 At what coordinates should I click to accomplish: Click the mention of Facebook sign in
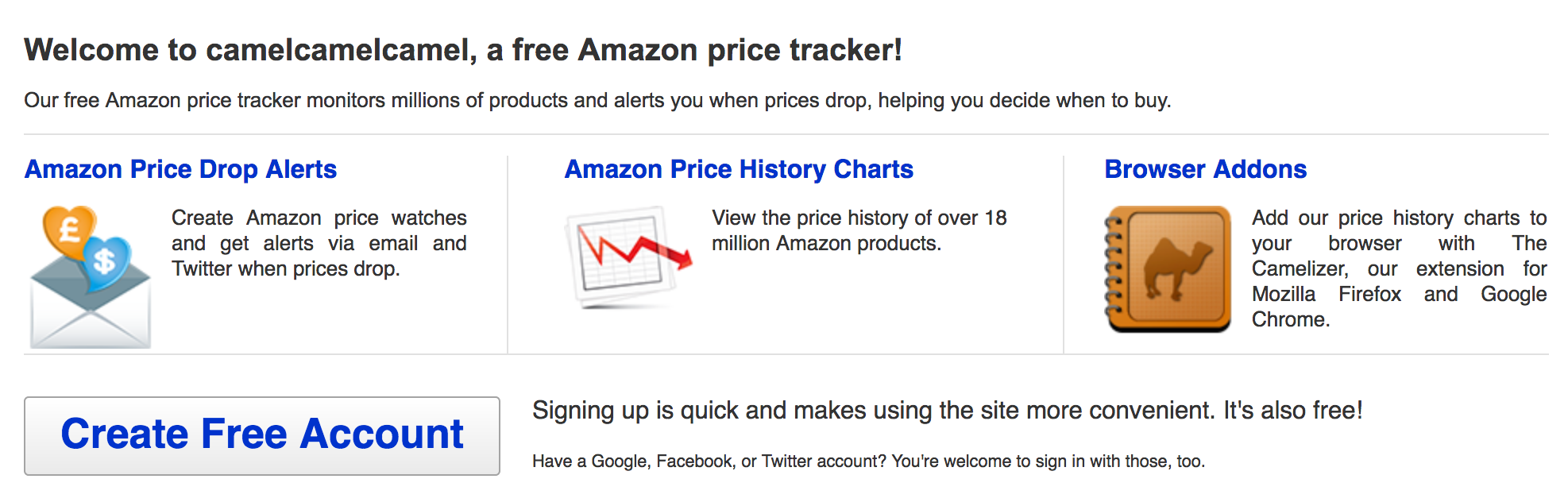point(696,459)
